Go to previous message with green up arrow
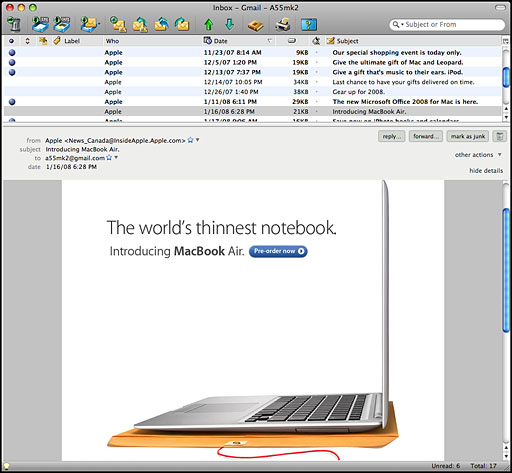 (x=209, y=25)
